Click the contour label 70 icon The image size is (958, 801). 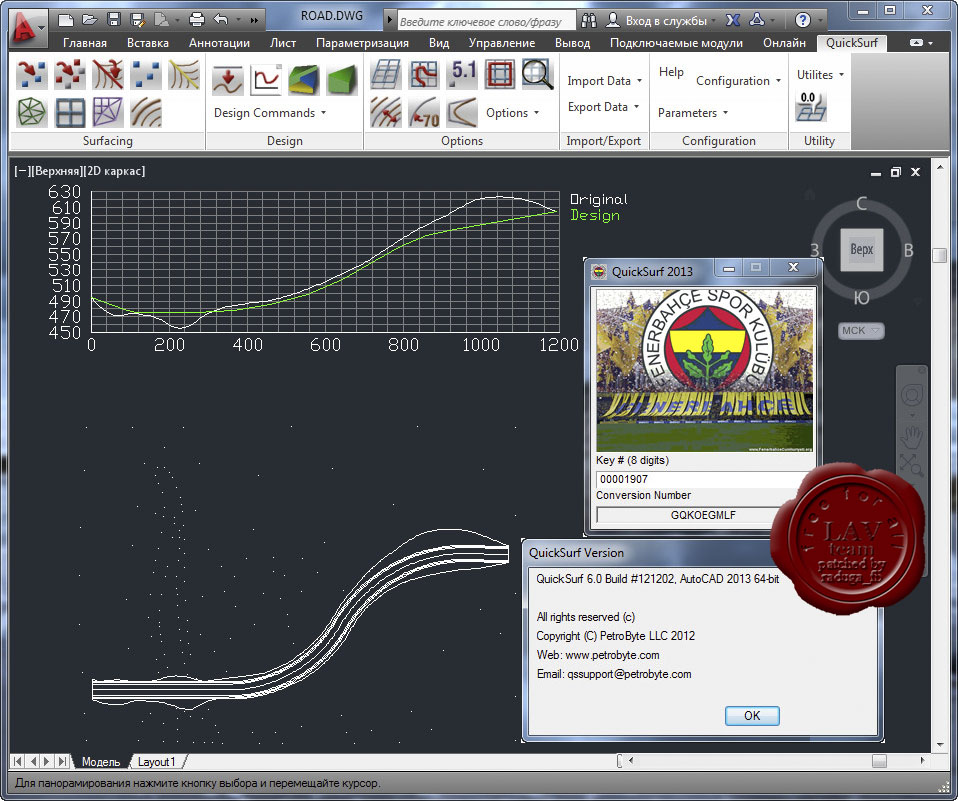coord(424,112)
